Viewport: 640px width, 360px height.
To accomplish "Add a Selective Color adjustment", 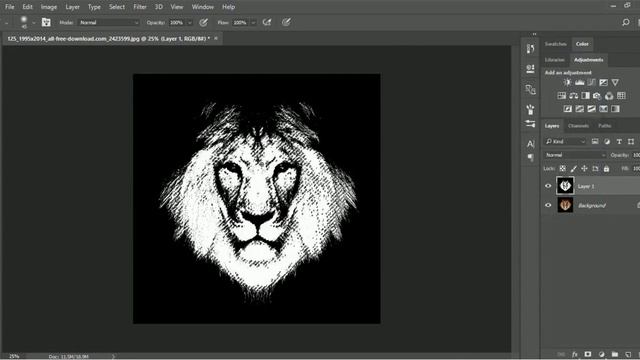I will [603, 109].
